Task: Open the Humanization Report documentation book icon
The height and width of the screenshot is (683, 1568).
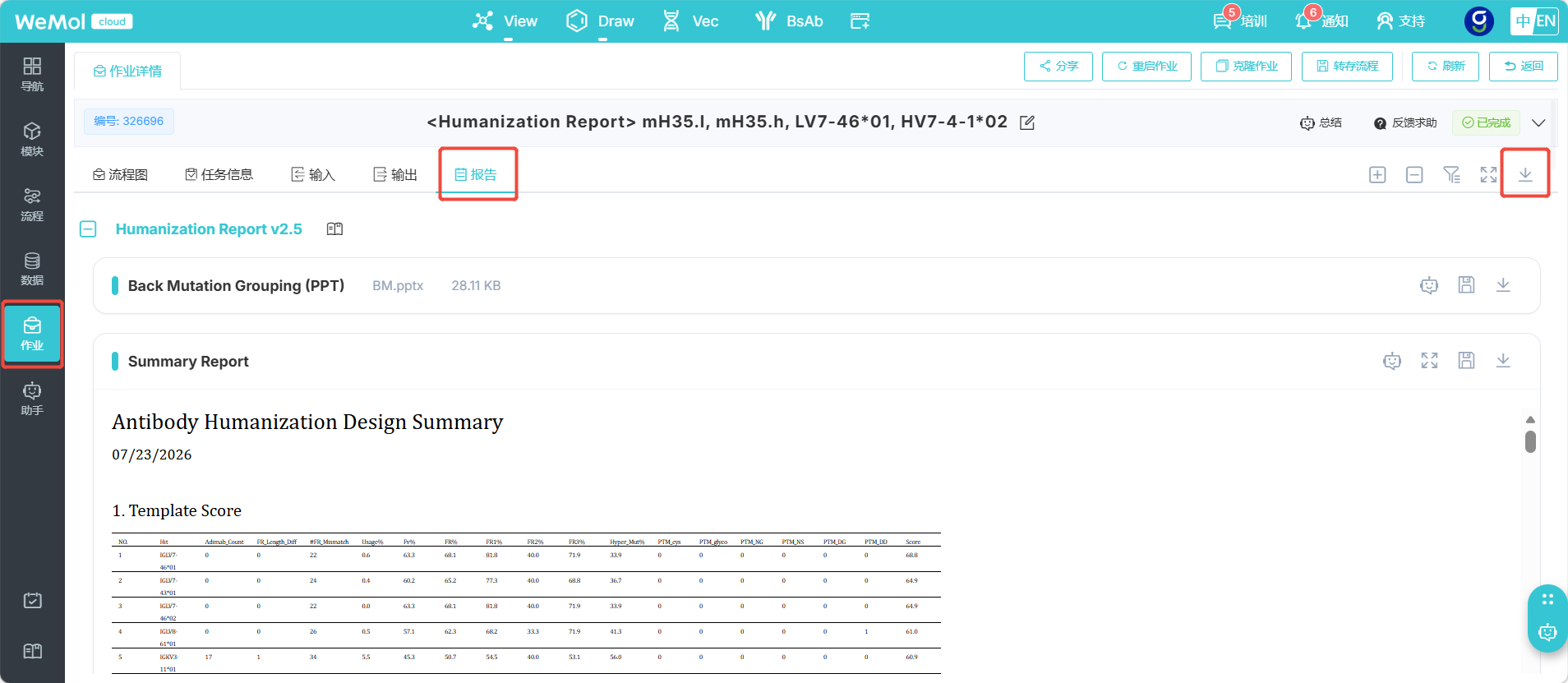Action: [334, 229]
